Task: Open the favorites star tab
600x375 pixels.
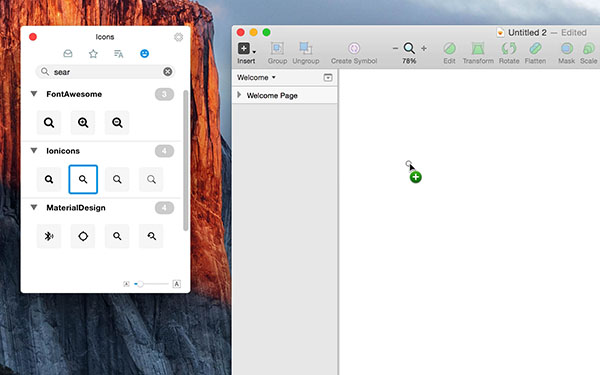Action: point(93,54)
